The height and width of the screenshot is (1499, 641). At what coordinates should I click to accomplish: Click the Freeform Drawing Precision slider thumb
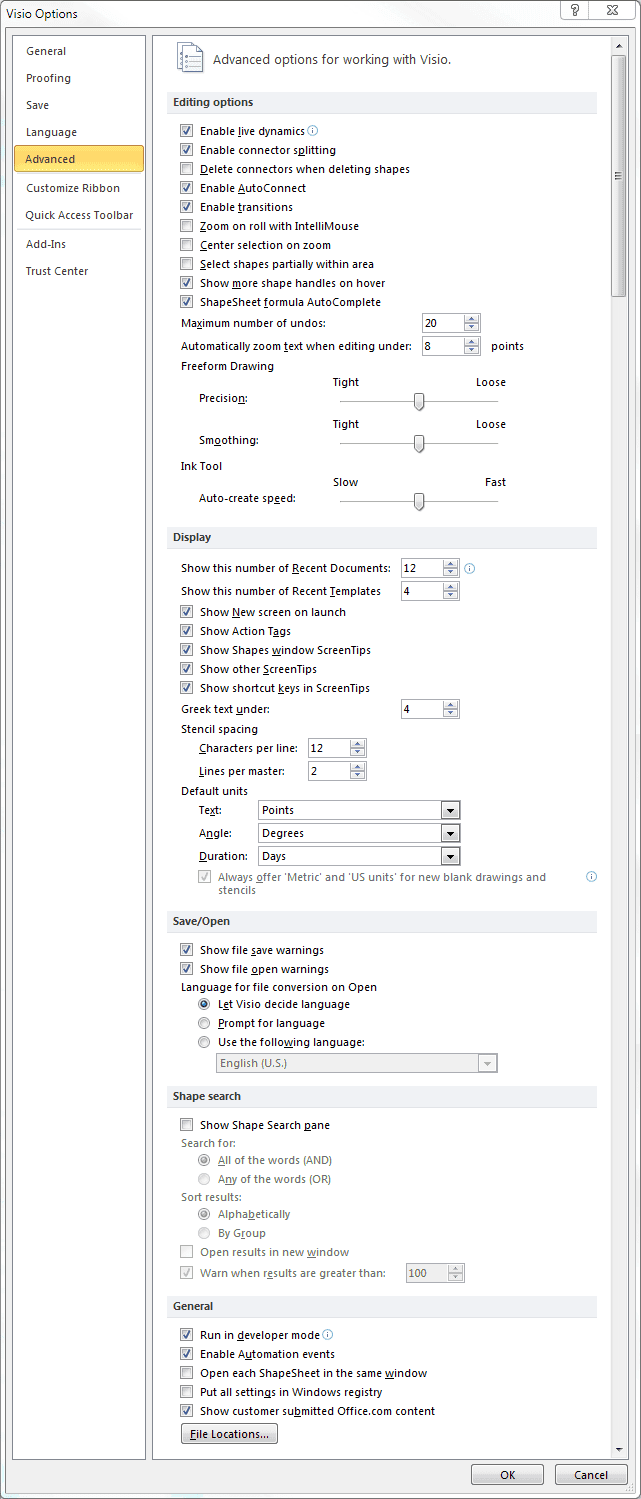click(x=419, y=402)
